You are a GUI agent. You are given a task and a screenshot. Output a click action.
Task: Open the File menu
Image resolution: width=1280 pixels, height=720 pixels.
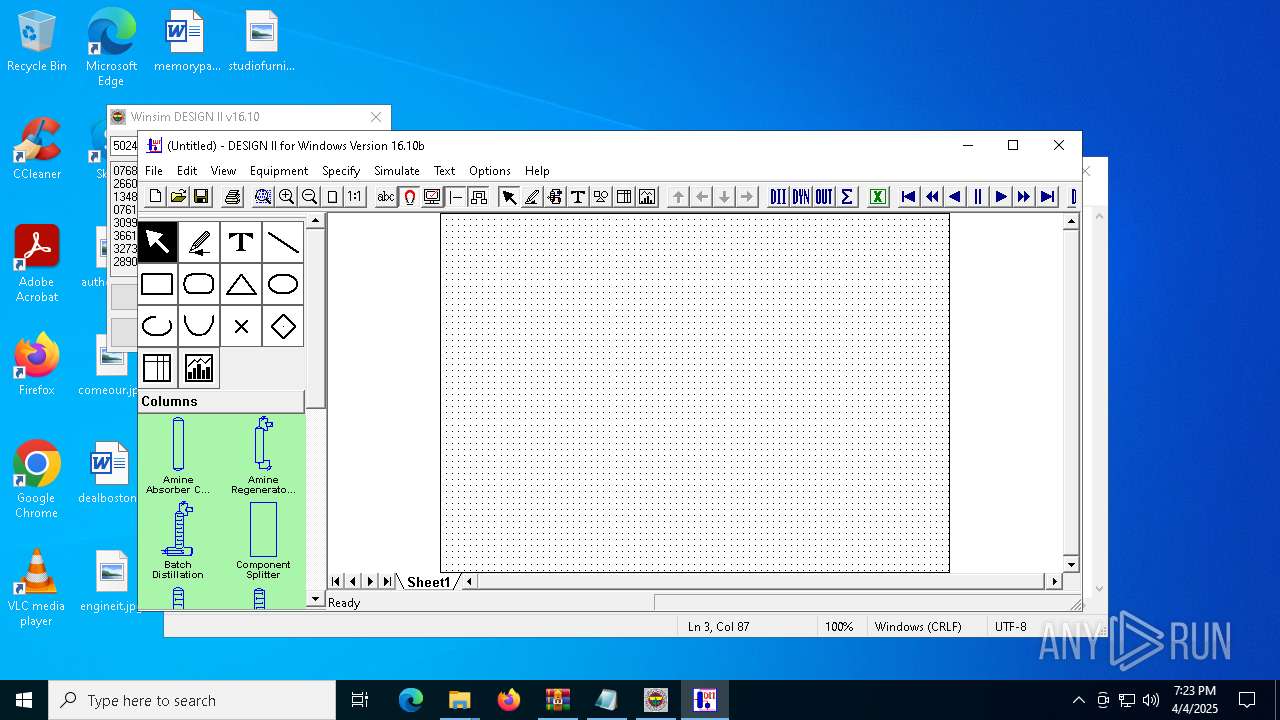[154, 171]
